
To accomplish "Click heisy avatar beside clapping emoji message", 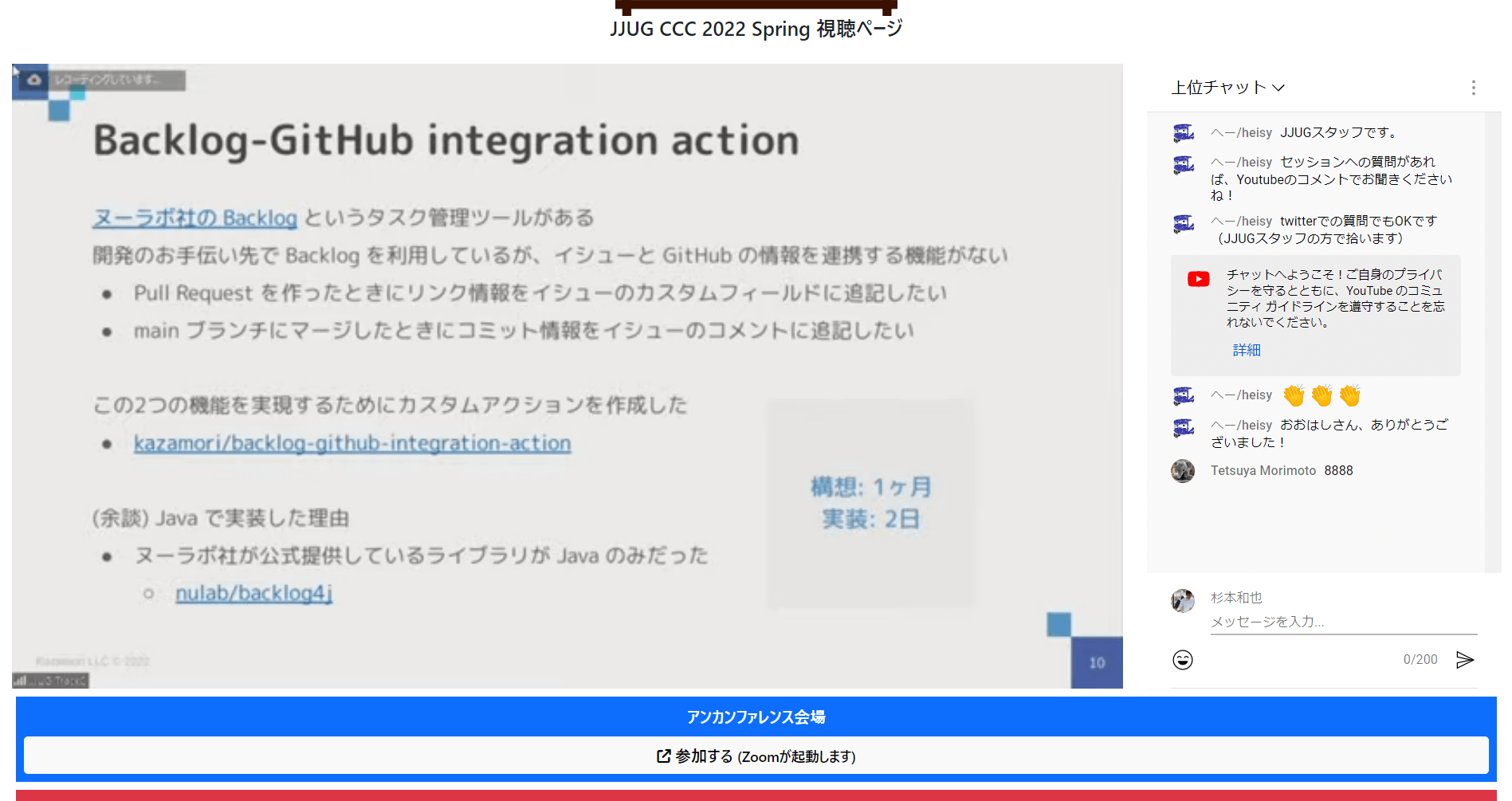I will tap(1184, 395).
